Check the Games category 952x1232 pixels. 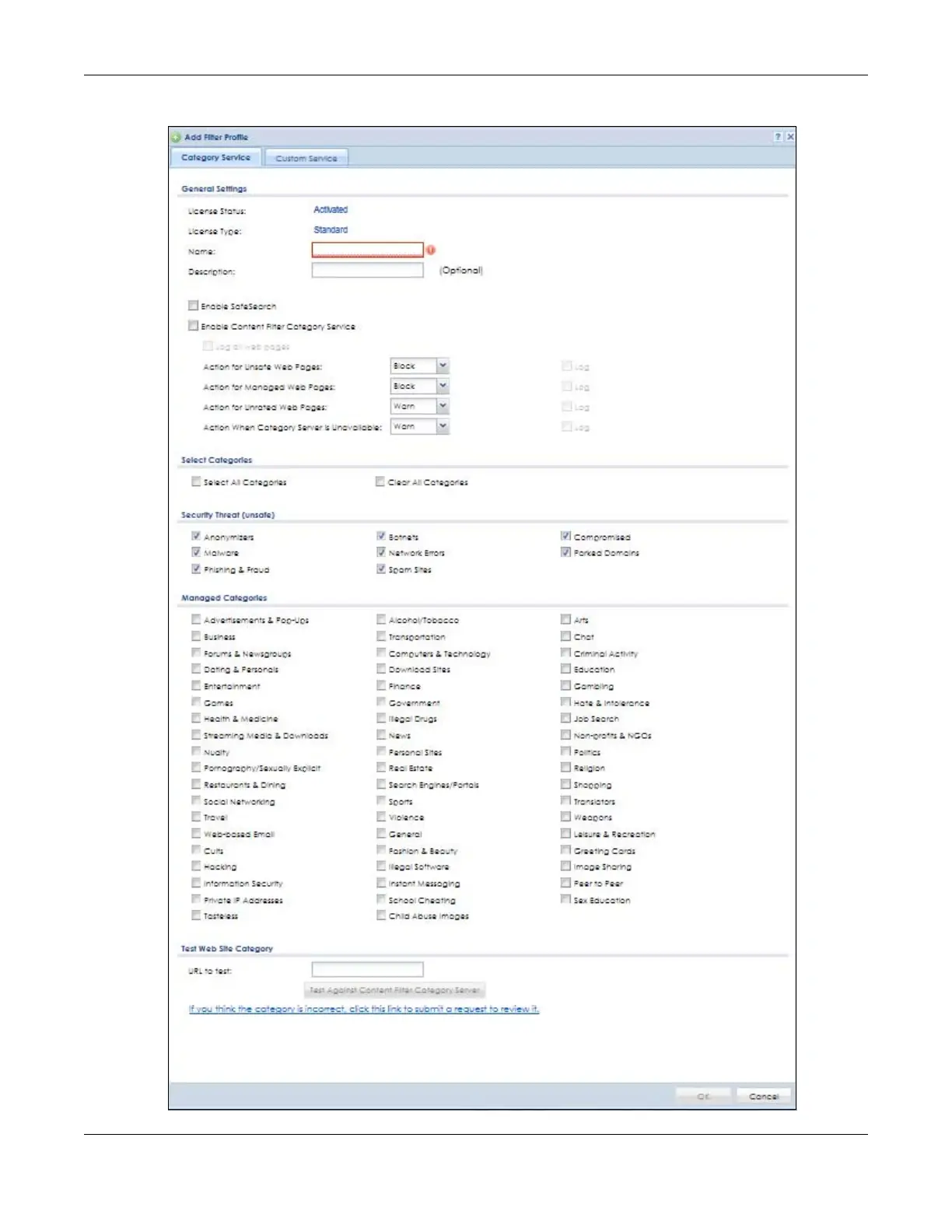tap(196, 702)
